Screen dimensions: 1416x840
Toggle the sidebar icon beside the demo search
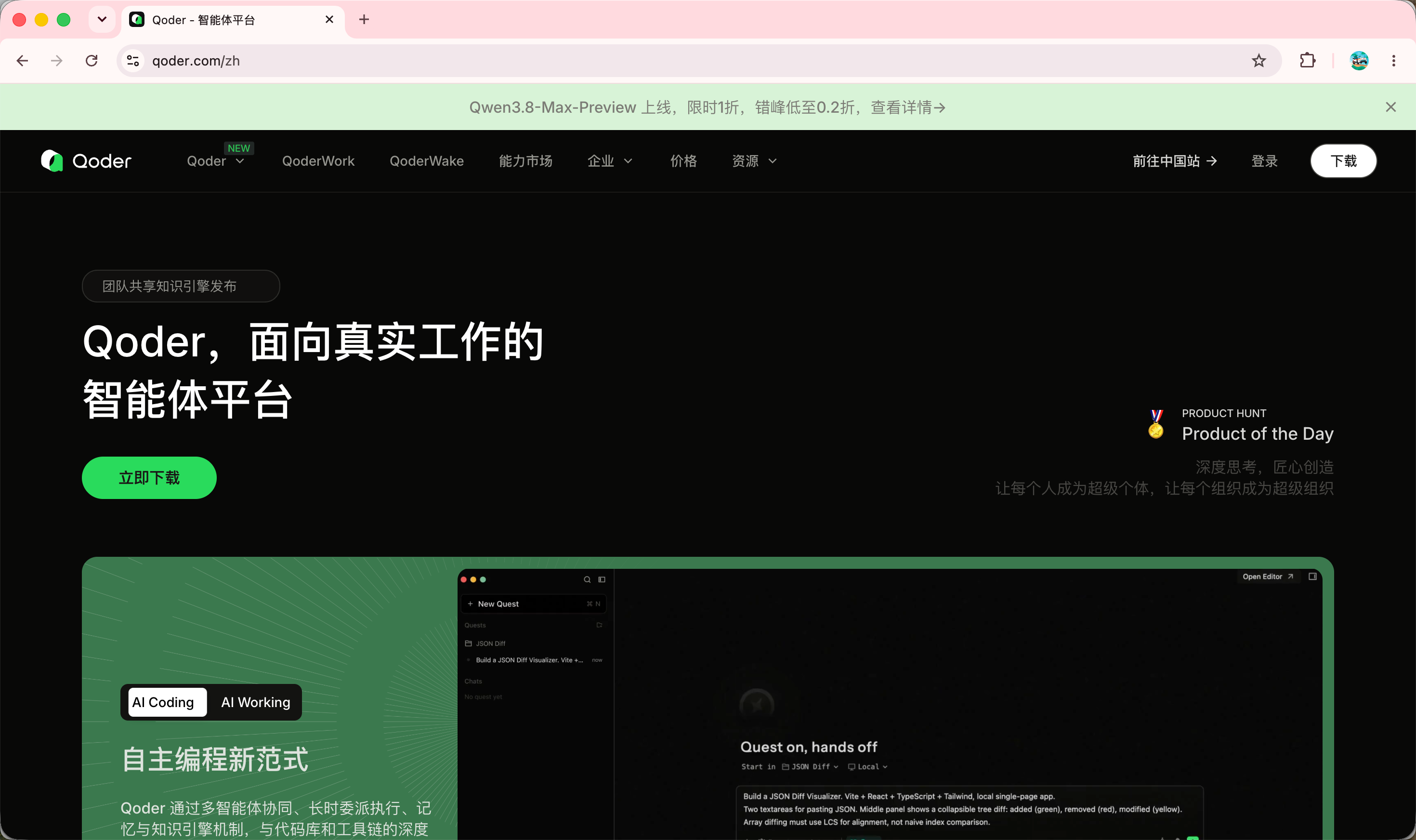click(602, 579)
